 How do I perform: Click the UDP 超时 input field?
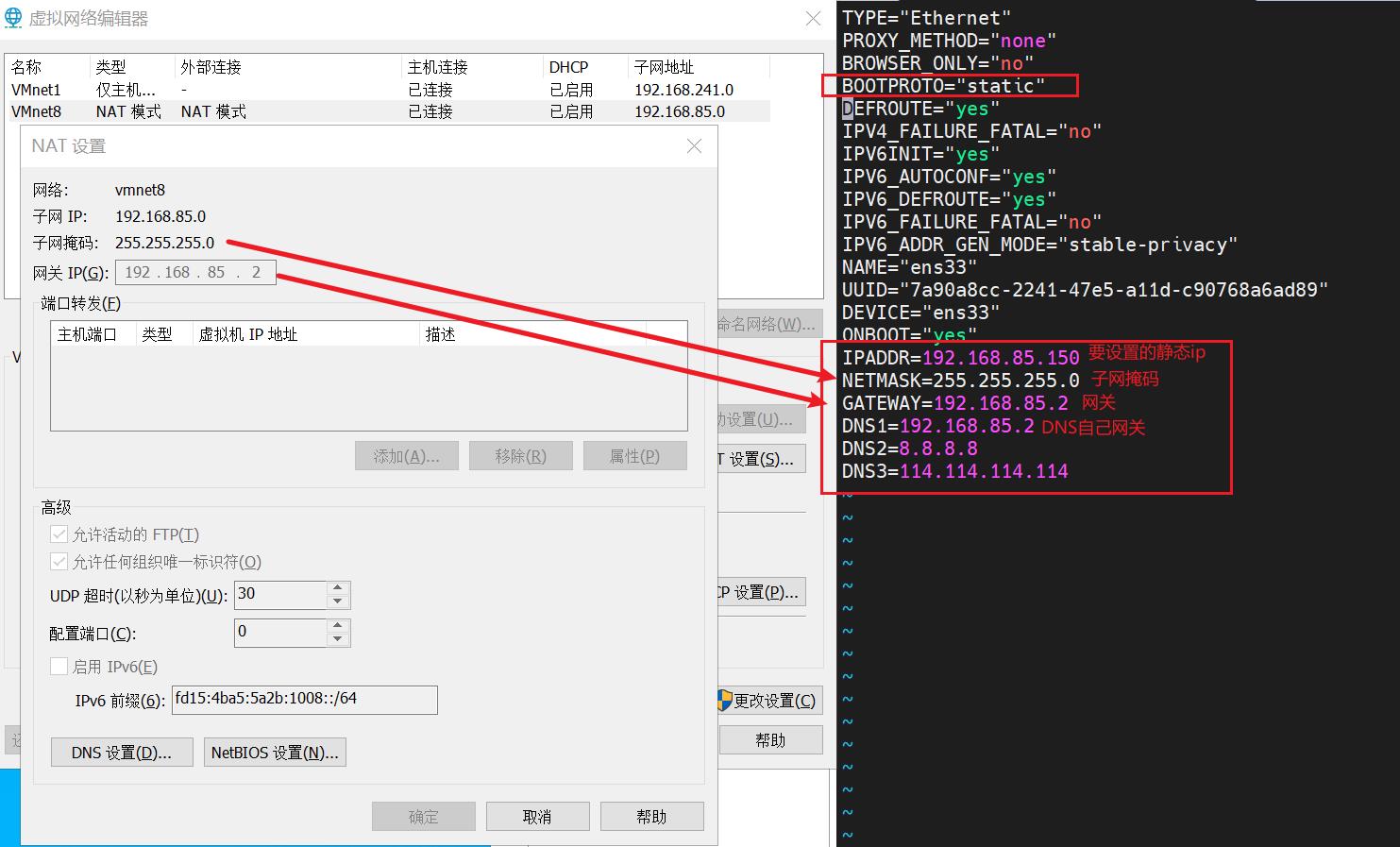click(x=280, y=595)
